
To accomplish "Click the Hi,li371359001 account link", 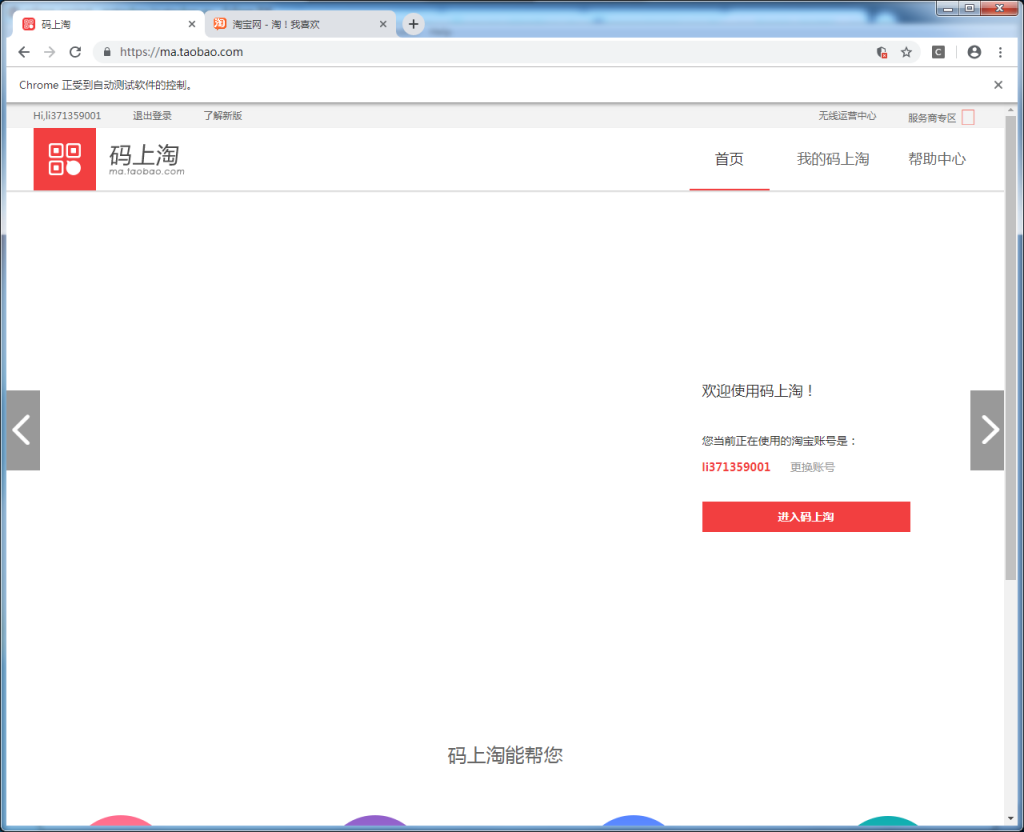I will tap(67, 116).
